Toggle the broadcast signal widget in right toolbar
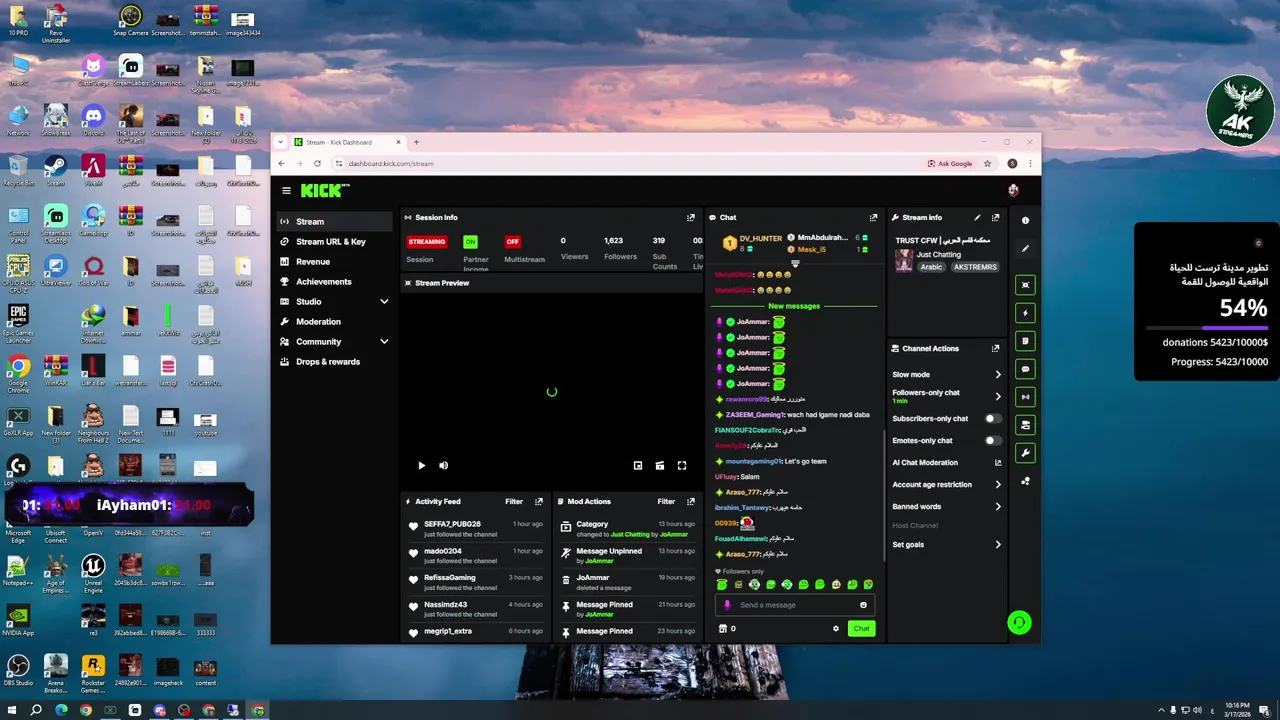The image size is (1280, 720). [x=1025, y=397]
